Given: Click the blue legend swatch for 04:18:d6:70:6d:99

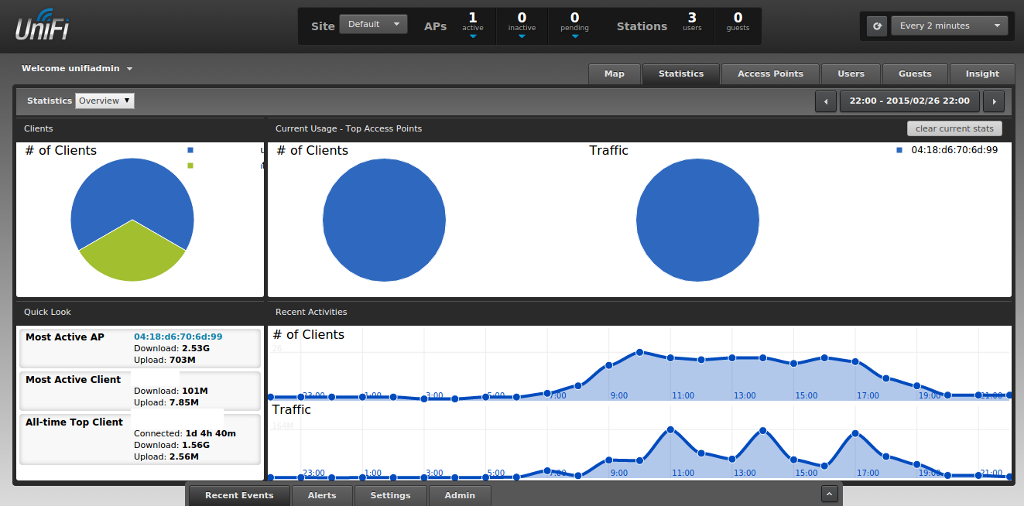Looking at the screenshot, I should coord(899,150).
